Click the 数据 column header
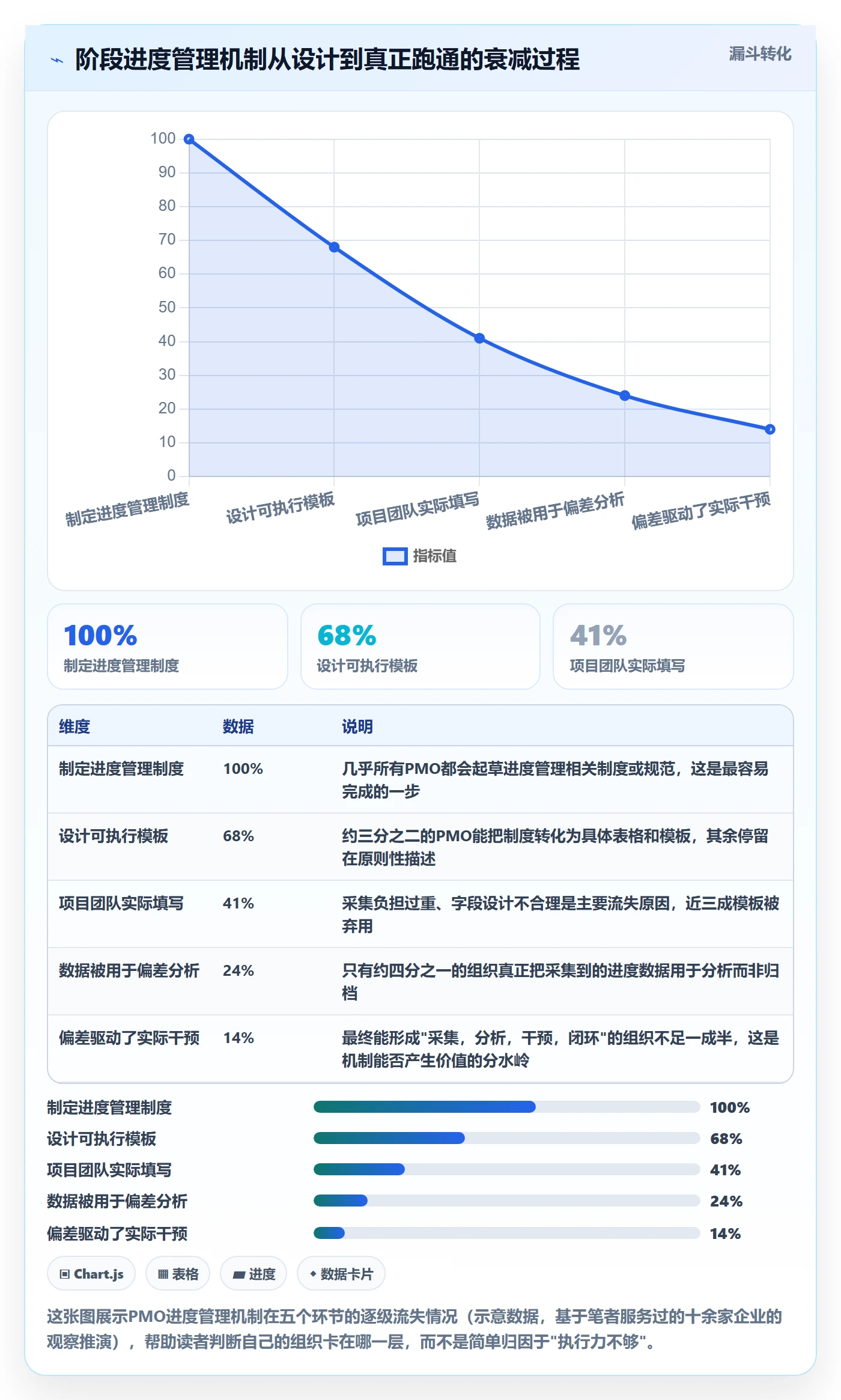Screen dimensions: 841x1400 pos(238,726)
